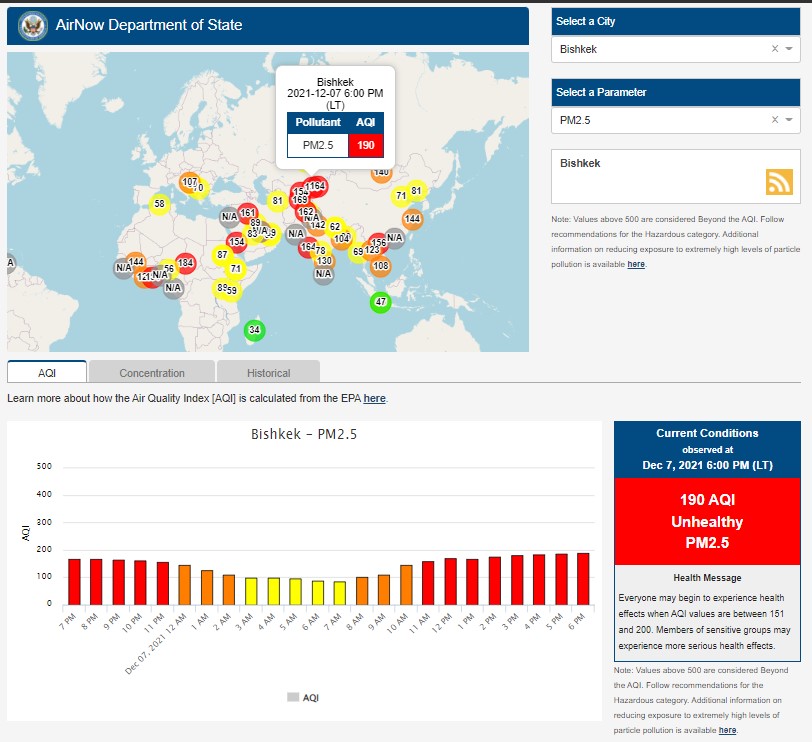
Task: Click the yellow map marker showing 58
Action: [158, 205]
